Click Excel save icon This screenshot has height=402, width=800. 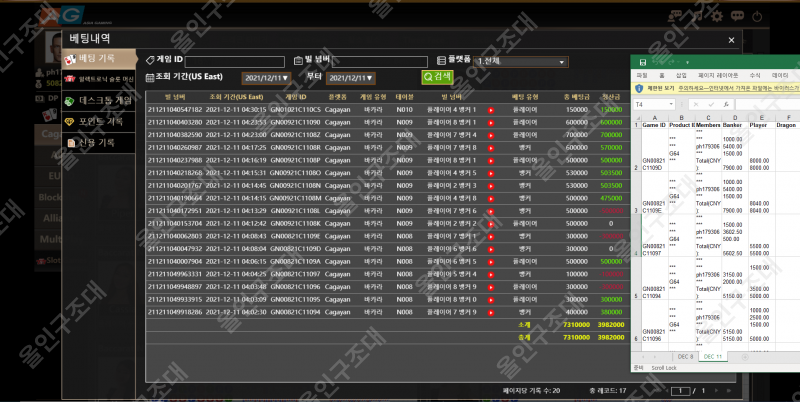click(x=643, y=62)
